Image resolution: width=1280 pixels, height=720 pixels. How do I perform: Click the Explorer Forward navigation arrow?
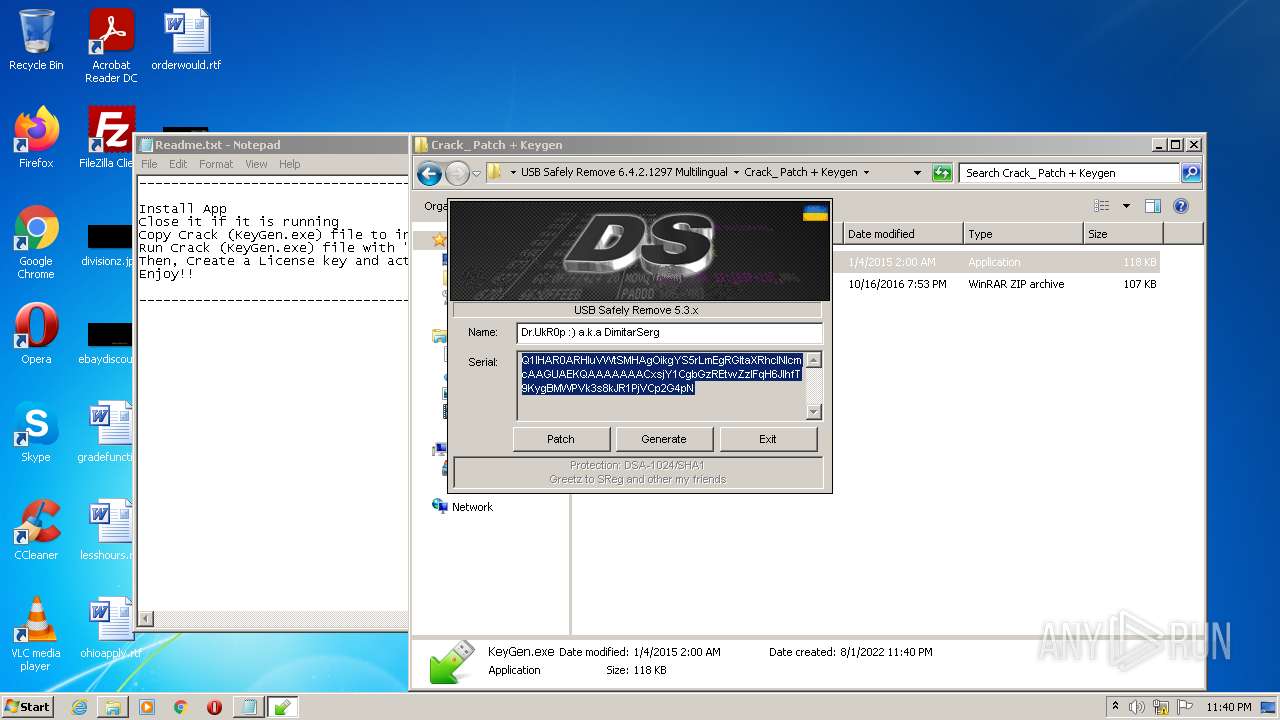click(457, 173)
